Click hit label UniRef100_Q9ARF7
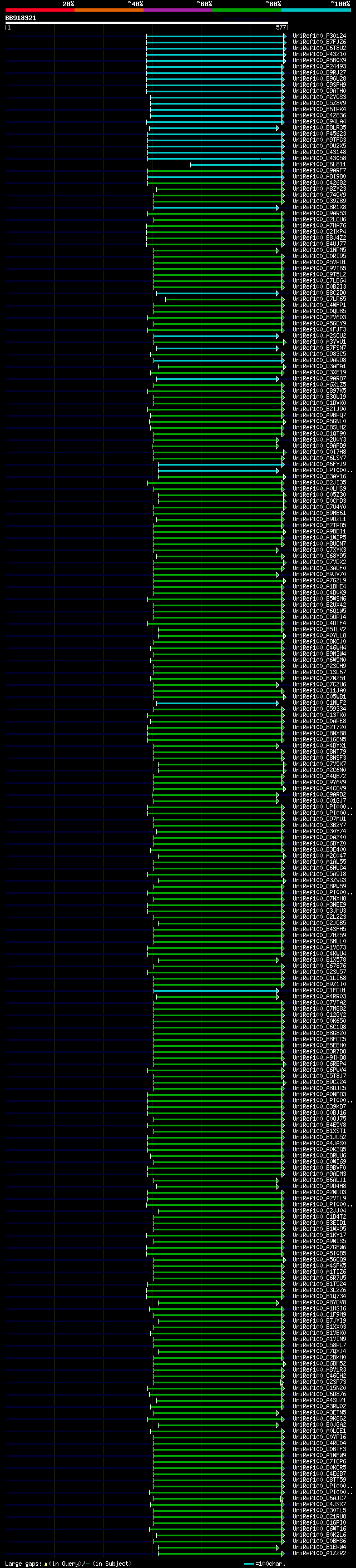Viewport: 356px width, 1568px height. coord(319,170)
